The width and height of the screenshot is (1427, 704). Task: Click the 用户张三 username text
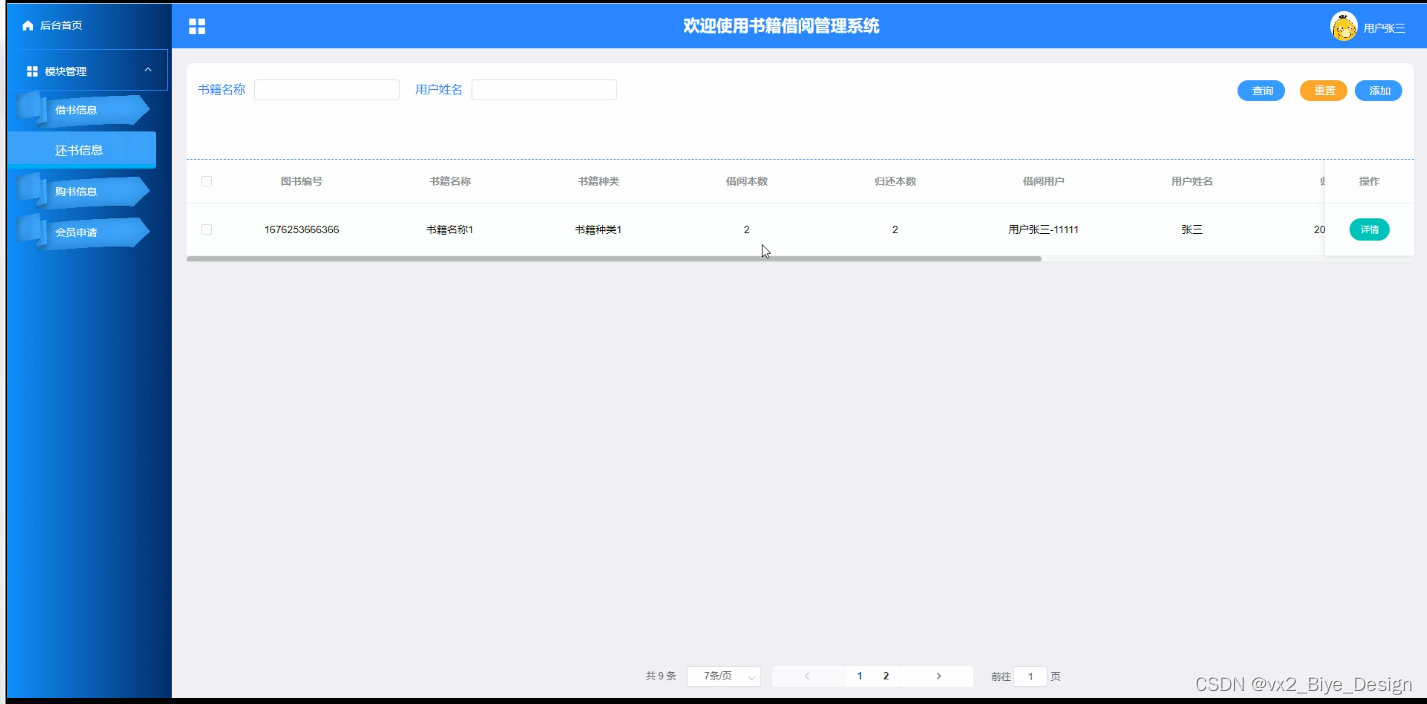coord(1384,29)
